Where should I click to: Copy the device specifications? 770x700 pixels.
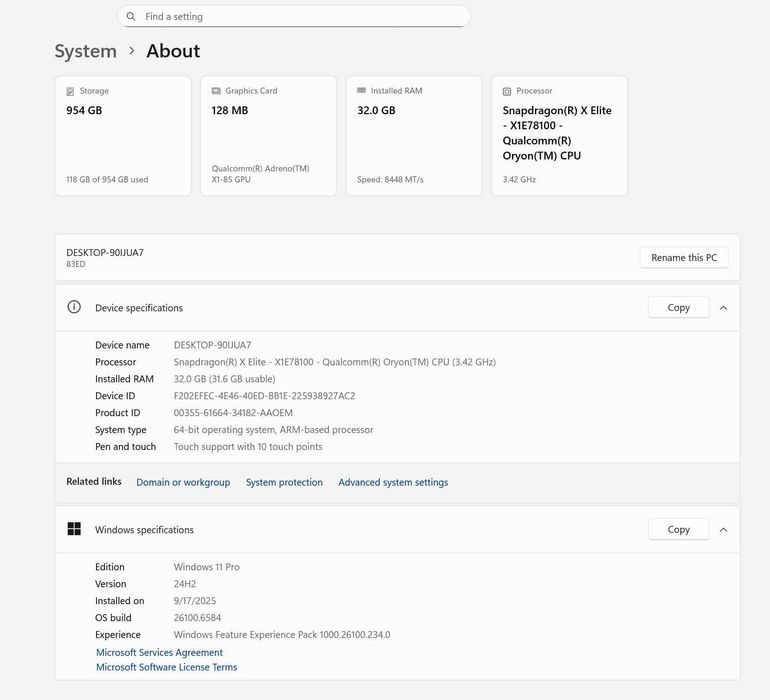678,308
